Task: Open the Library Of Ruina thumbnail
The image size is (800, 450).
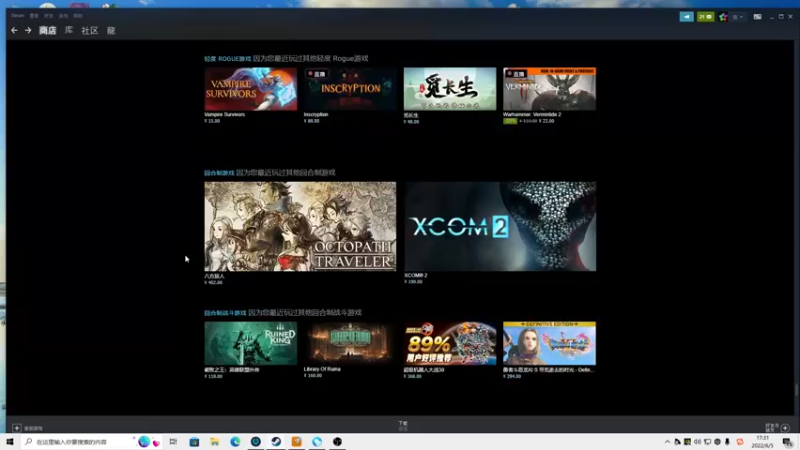Action: click(349, 343)
